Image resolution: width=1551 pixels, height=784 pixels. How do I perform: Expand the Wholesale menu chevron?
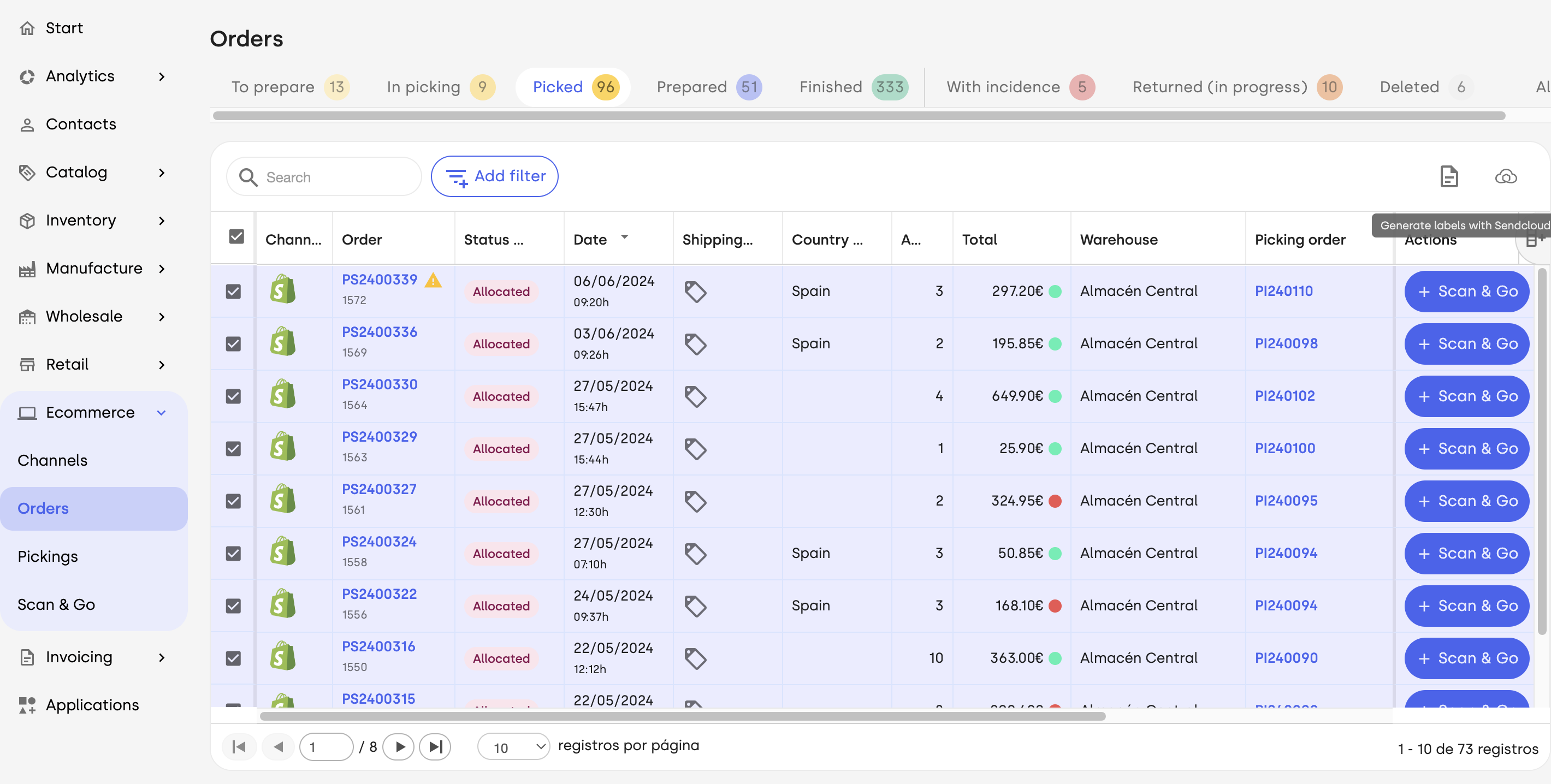pyautogui.click(x=161, y=317)
